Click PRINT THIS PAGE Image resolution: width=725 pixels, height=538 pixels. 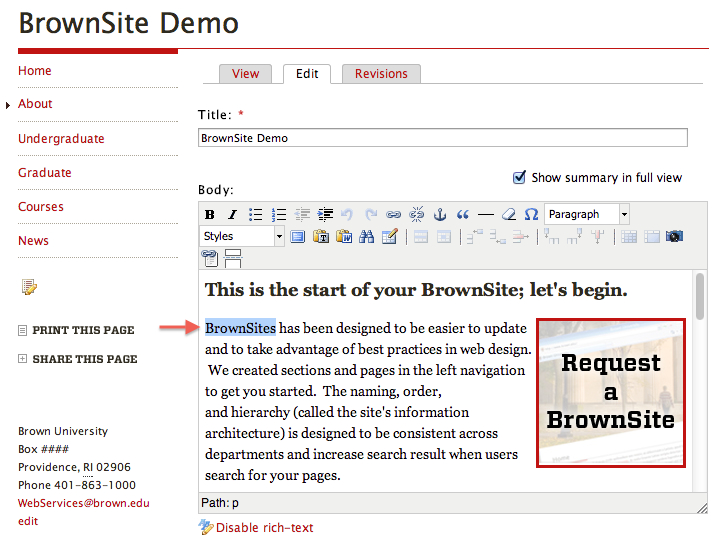[x=83, y=330]
